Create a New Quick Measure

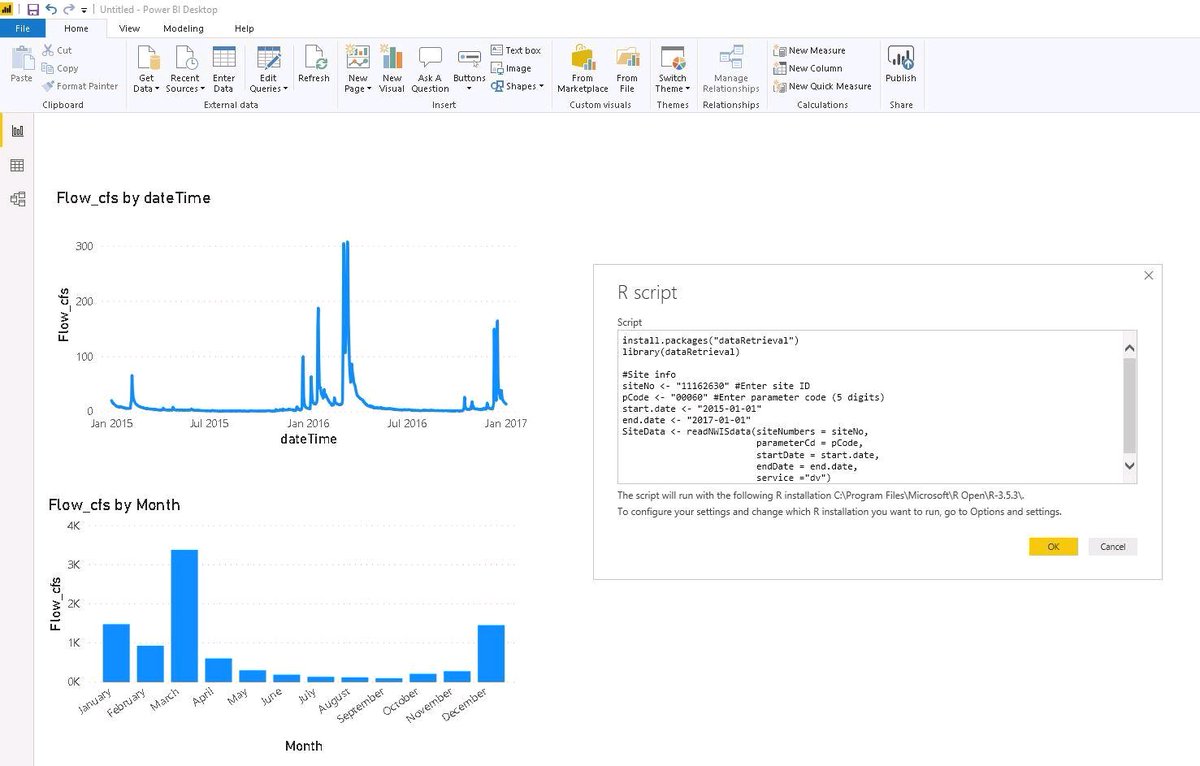pos(822,86)
